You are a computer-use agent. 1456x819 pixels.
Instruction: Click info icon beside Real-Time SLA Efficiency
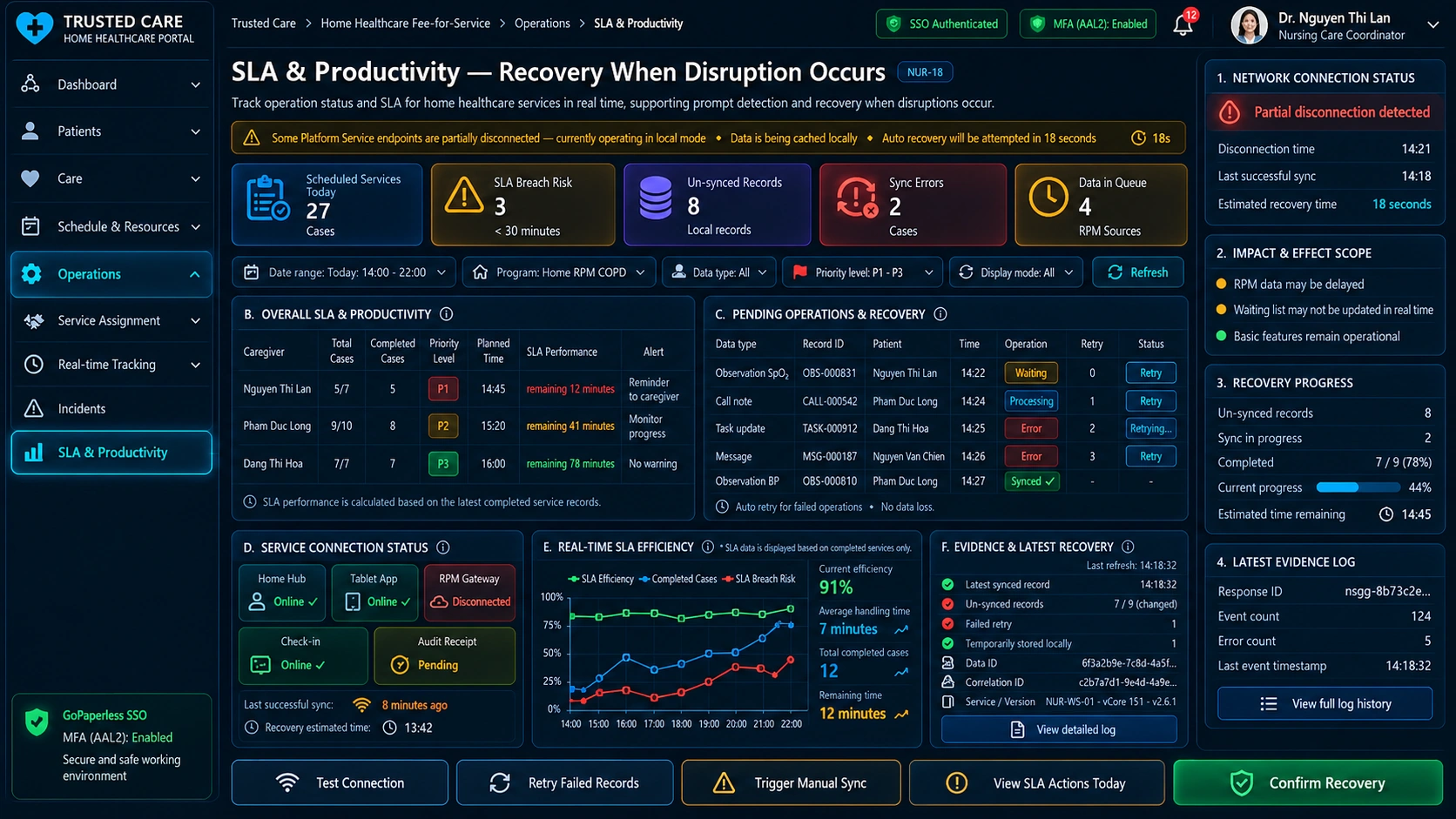click(x=708, y=547)
